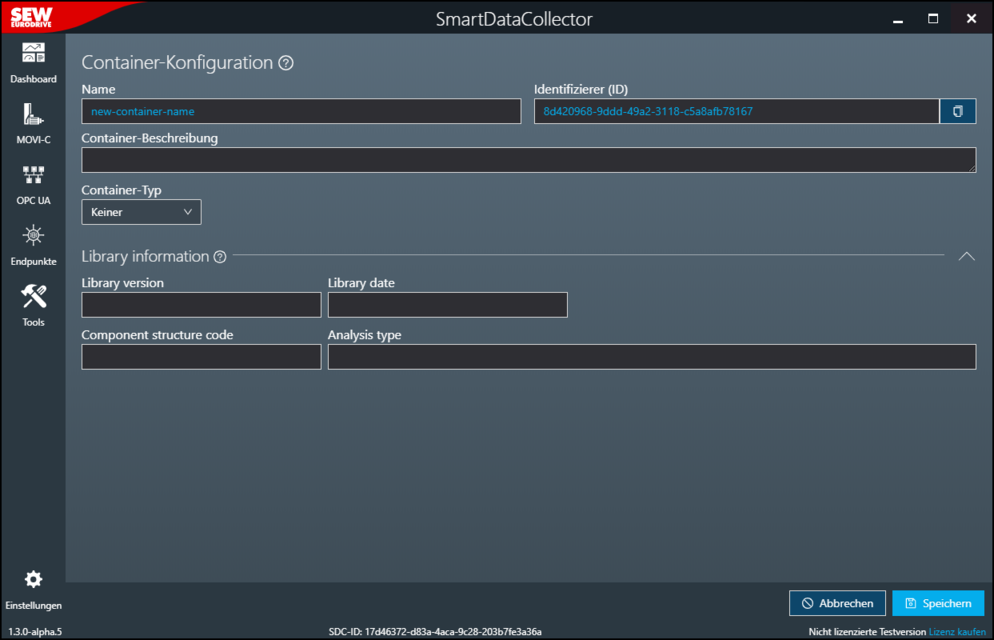
Task: Open the Dashboard from the sidebar
Action: pos(33,61)
